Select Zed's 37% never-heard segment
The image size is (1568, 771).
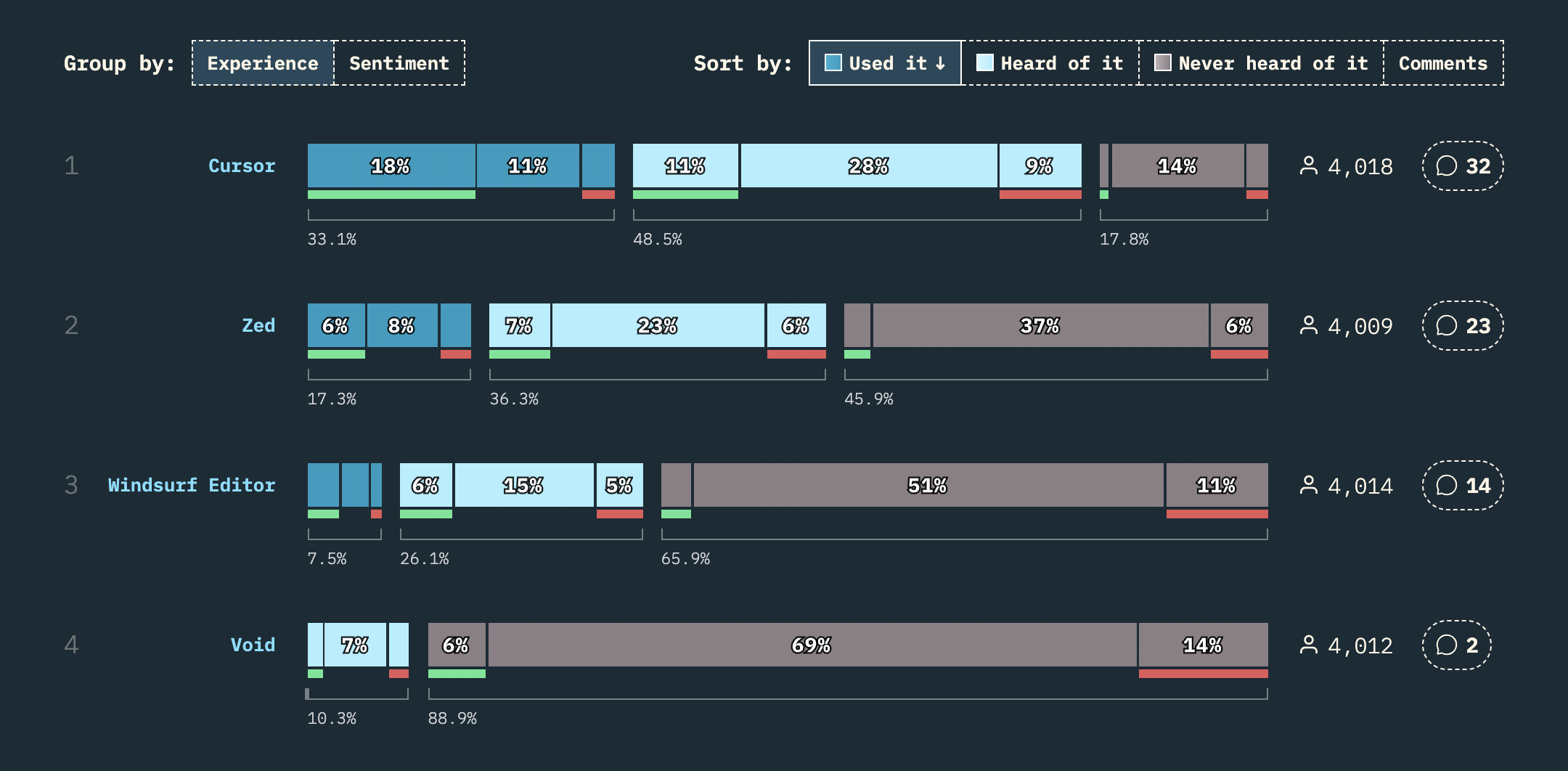click(x=1040, y=326)
